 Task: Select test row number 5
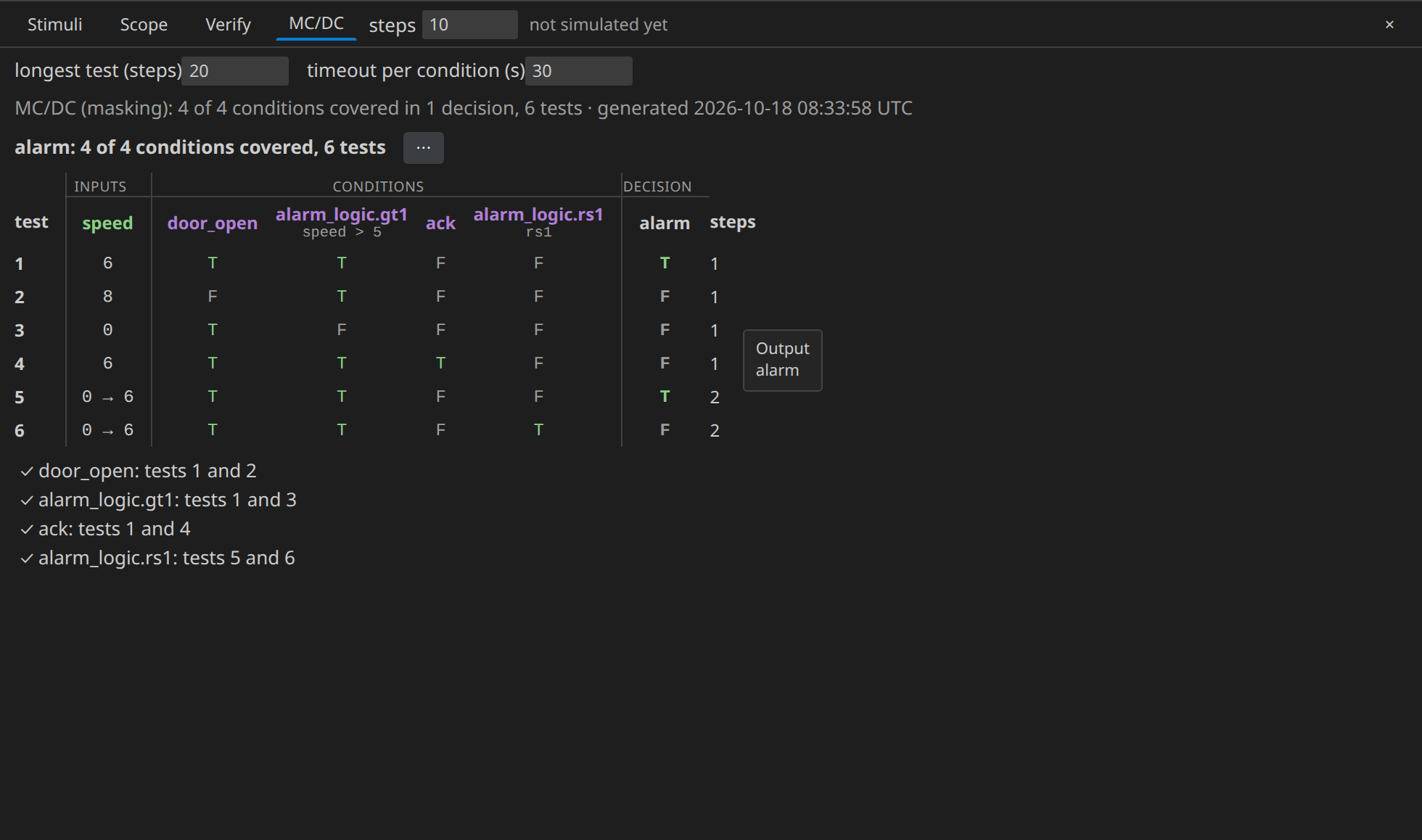20,397
